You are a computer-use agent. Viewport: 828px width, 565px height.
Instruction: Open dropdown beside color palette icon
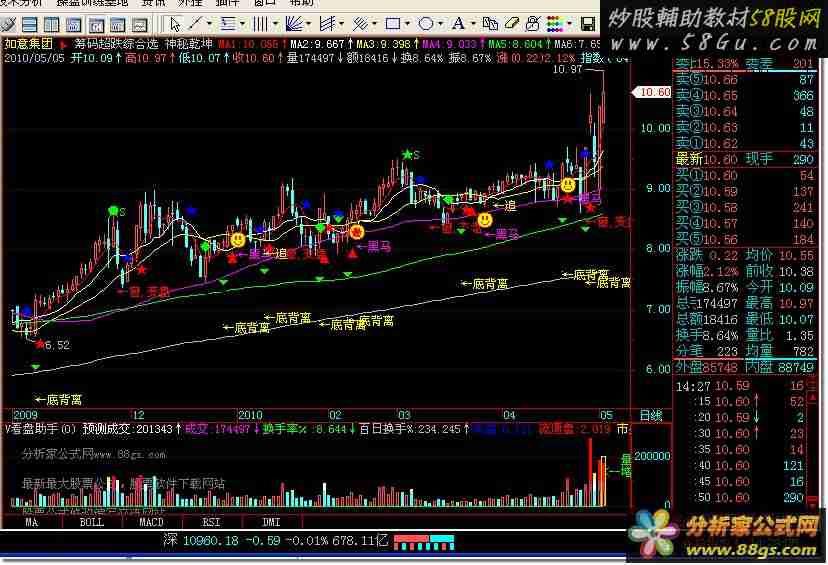click(x=569, y=24)
